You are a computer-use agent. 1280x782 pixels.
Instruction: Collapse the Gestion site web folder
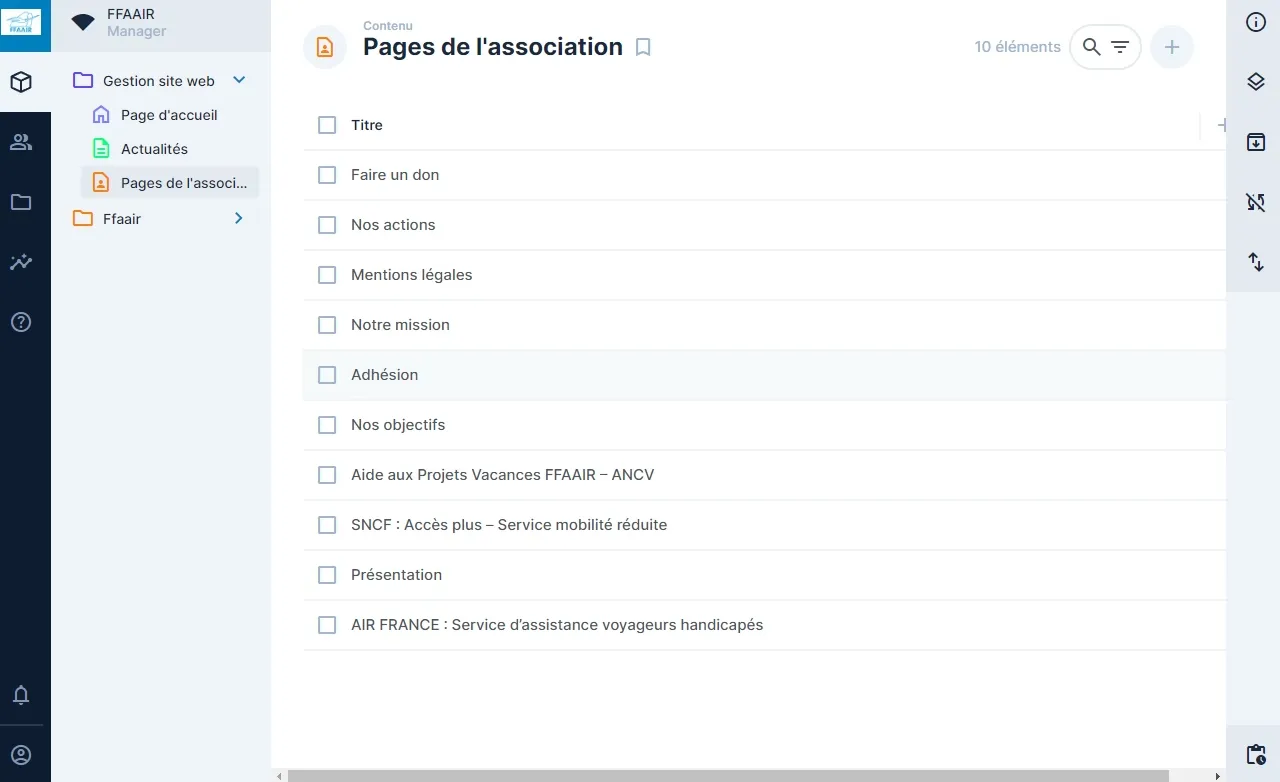238,81
